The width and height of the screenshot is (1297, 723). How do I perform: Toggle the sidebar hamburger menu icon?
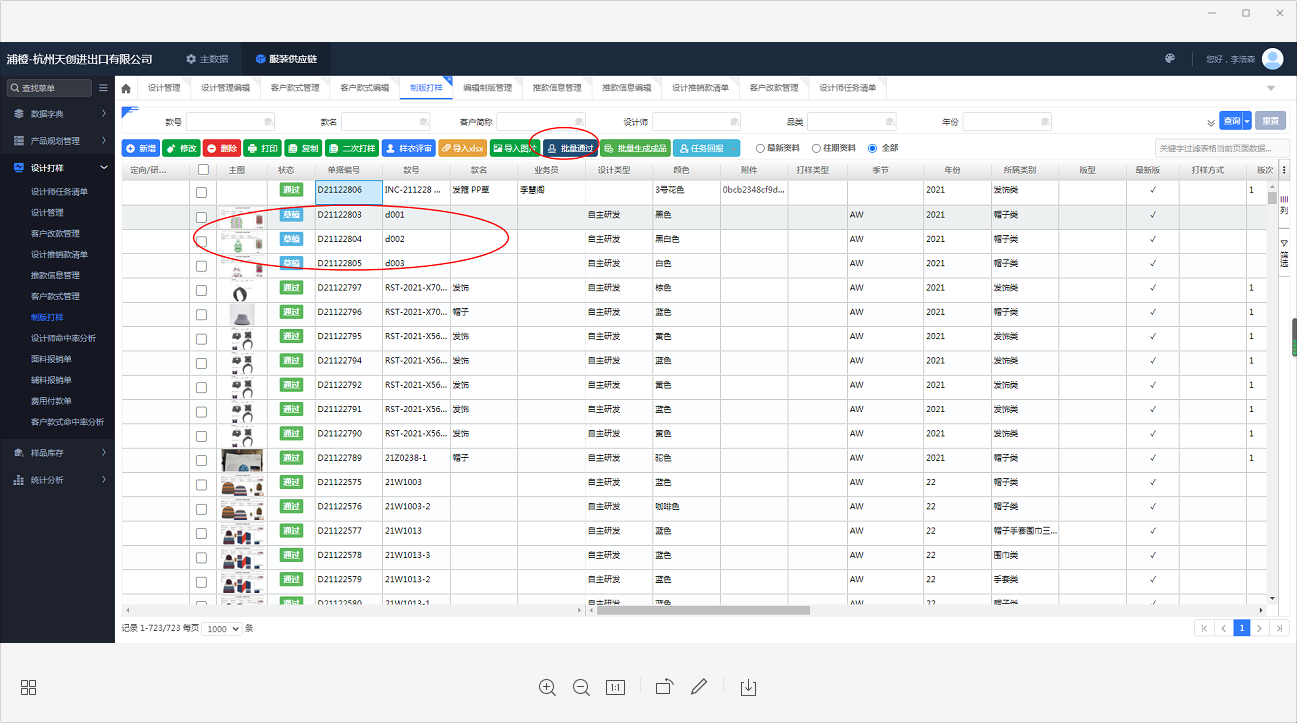[103, 88]
